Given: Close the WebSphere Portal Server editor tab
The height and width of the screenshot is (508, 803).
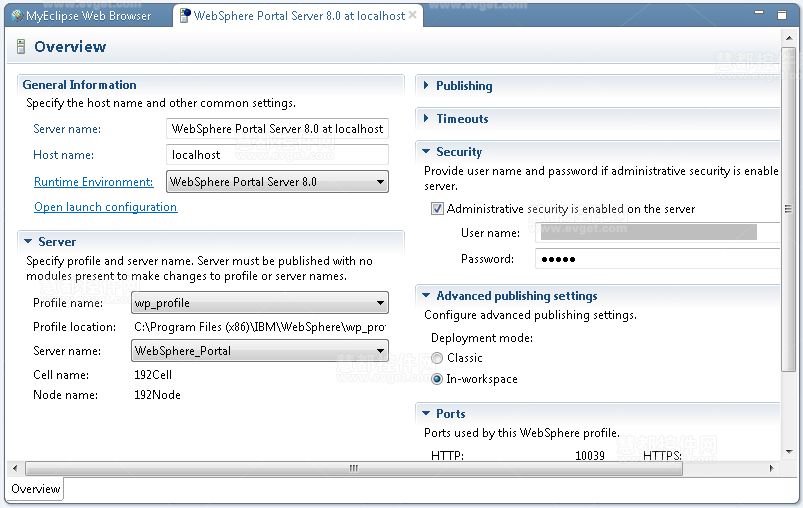Looking at the screenshot, I should tap(412, 15).
